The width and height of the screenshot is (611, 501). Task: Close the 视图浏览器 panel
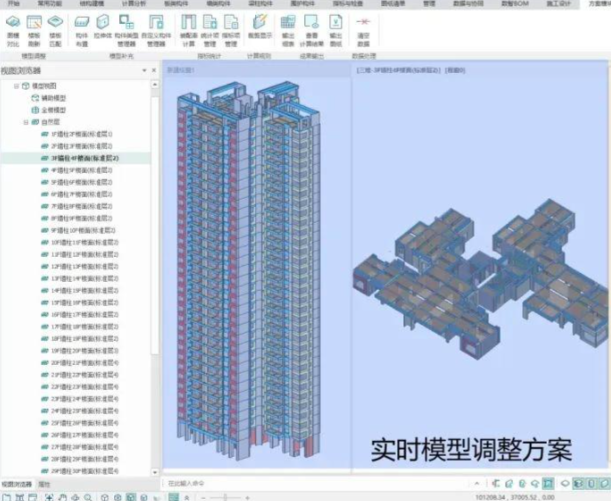153,71
